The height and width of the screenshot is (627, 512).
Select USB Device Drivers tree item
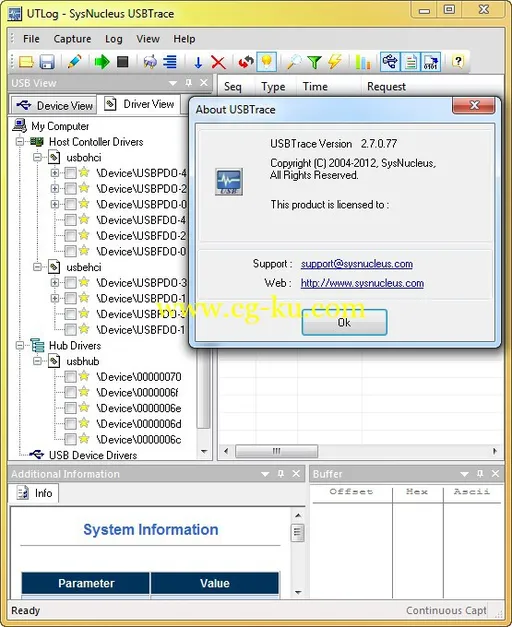pyautogui.click(x=93, y=455)
